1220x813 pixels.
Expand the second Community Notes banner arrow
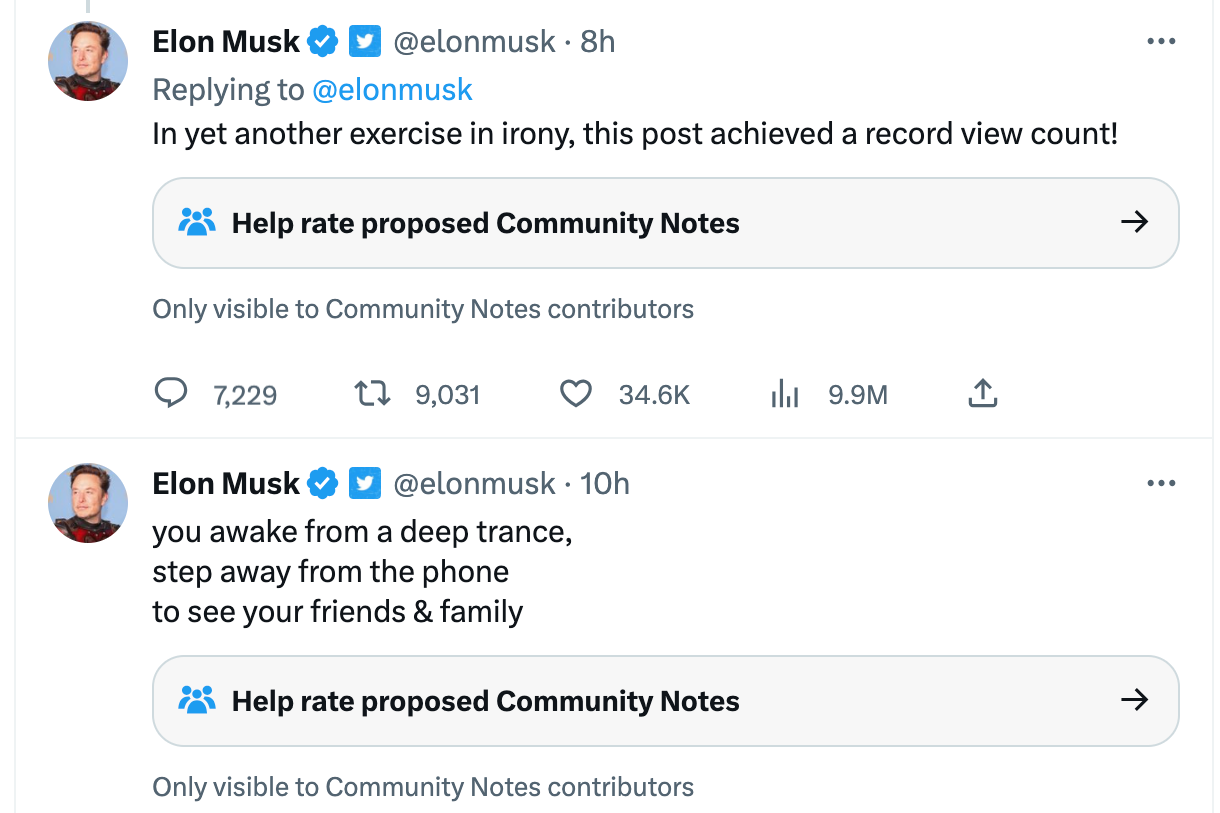1135,701
